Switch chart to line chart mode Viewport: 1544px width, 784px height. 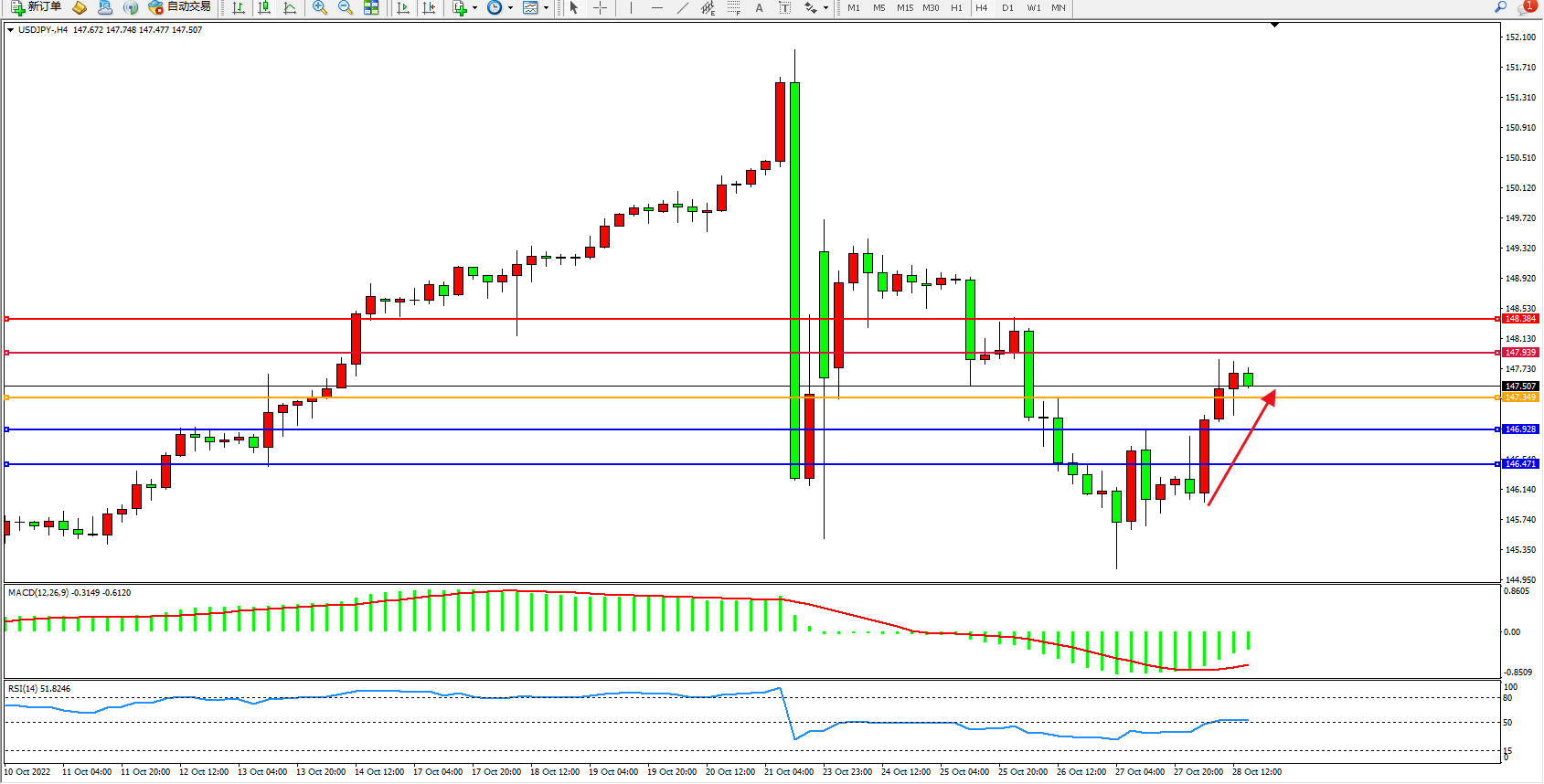290,7
